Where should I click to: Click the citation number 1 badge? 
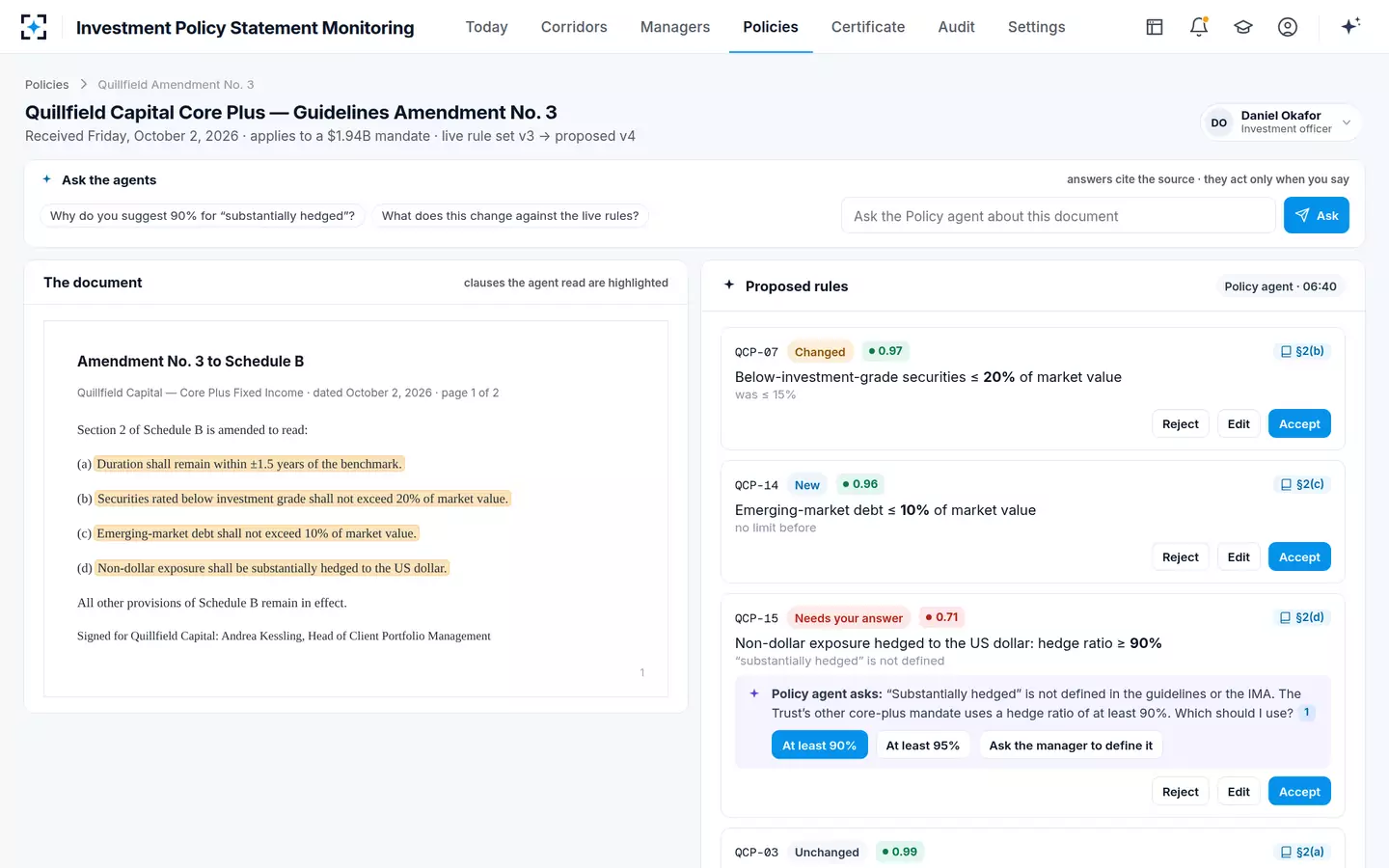[x=1307, y=713]
